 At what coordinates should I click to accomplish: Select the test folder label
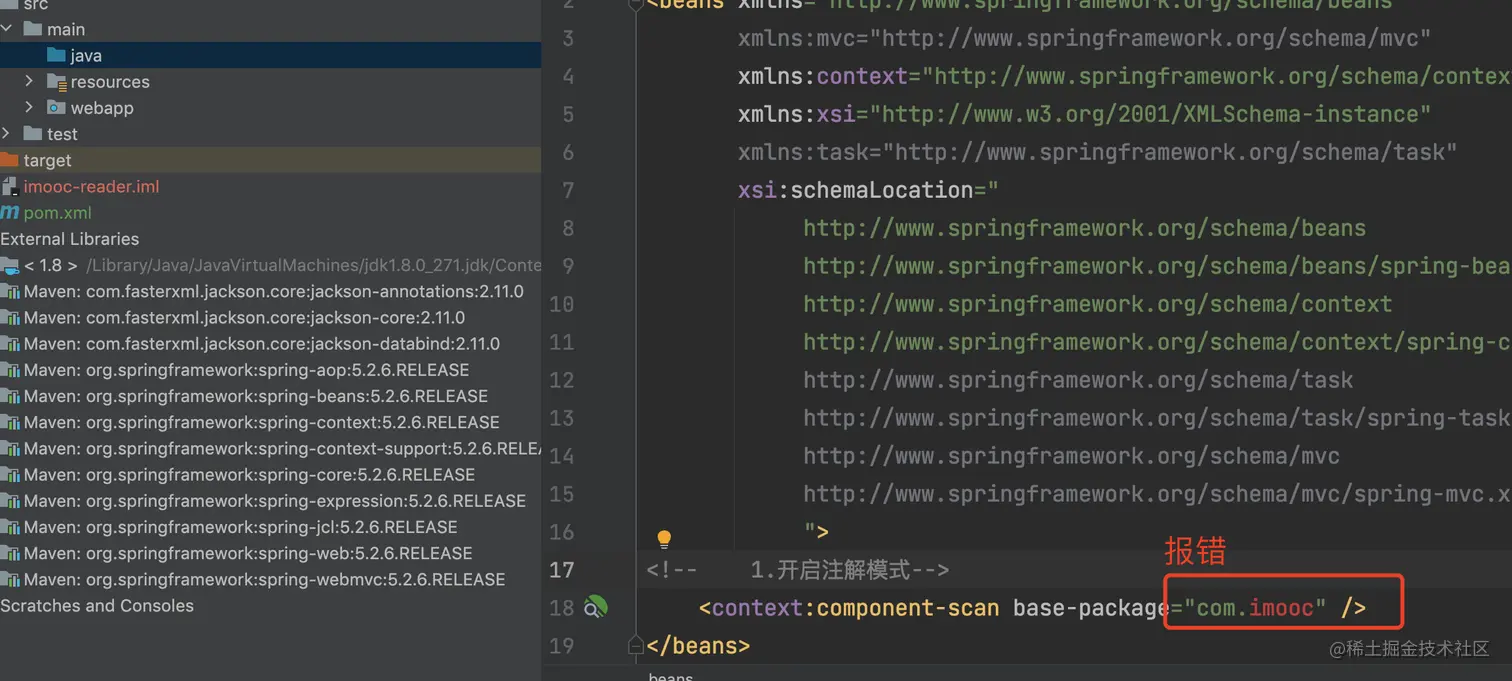click(62, 133)
